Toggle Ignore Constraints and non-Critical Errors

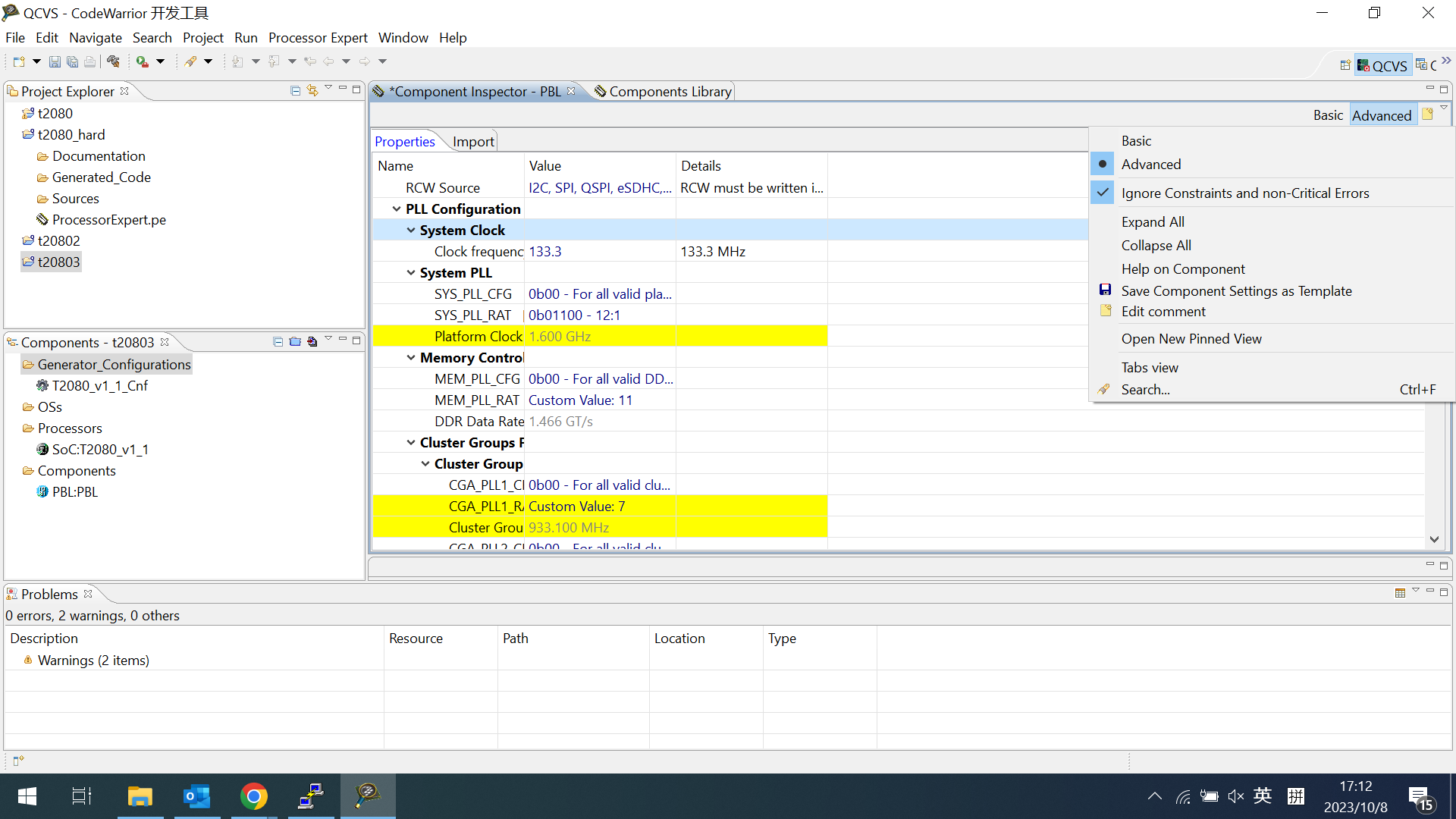[x=1244, y=193]
